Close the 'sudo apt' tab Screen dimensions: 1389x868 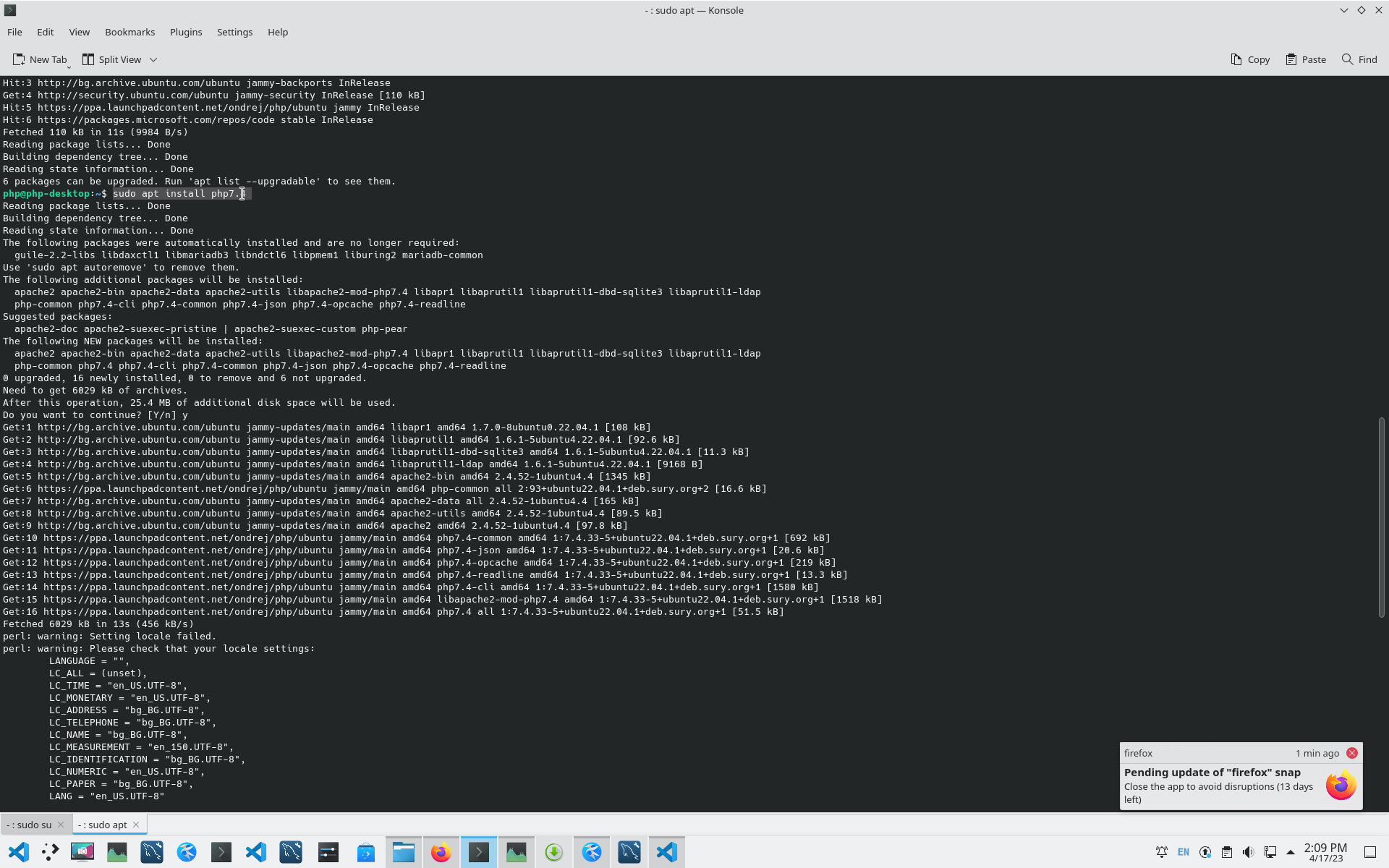136,825
